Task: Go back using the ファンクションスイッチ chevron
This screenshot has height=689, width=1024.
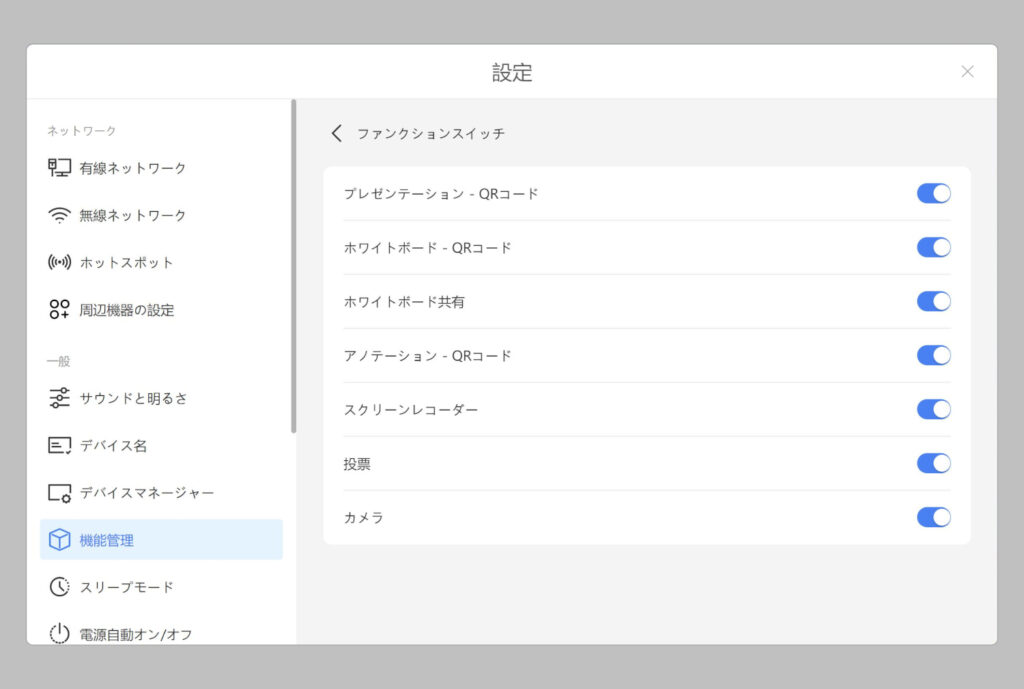Action: click(x=337, y=133)
